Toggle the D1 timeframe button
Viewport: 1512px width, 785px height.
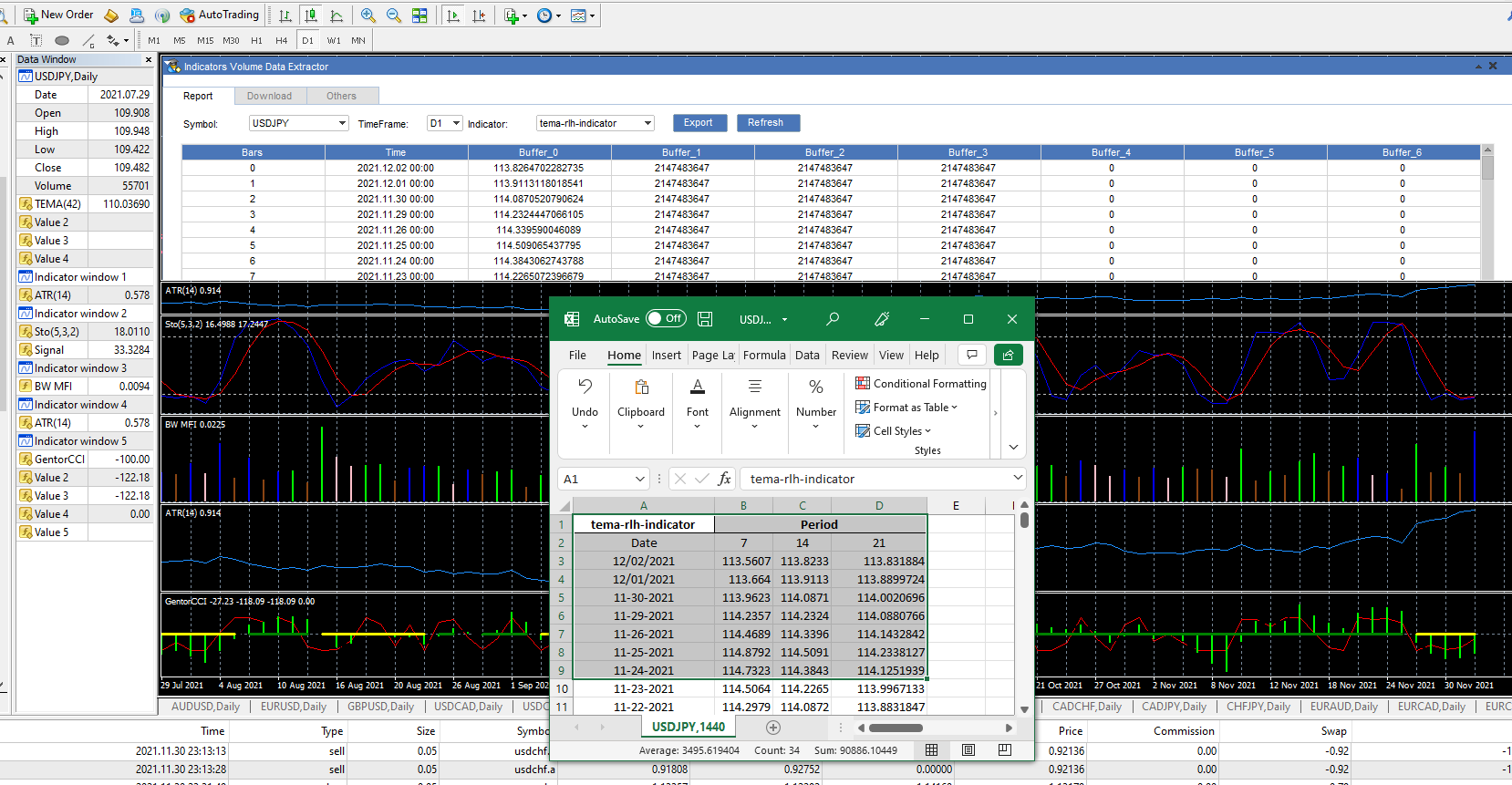(x=307, y=40)
